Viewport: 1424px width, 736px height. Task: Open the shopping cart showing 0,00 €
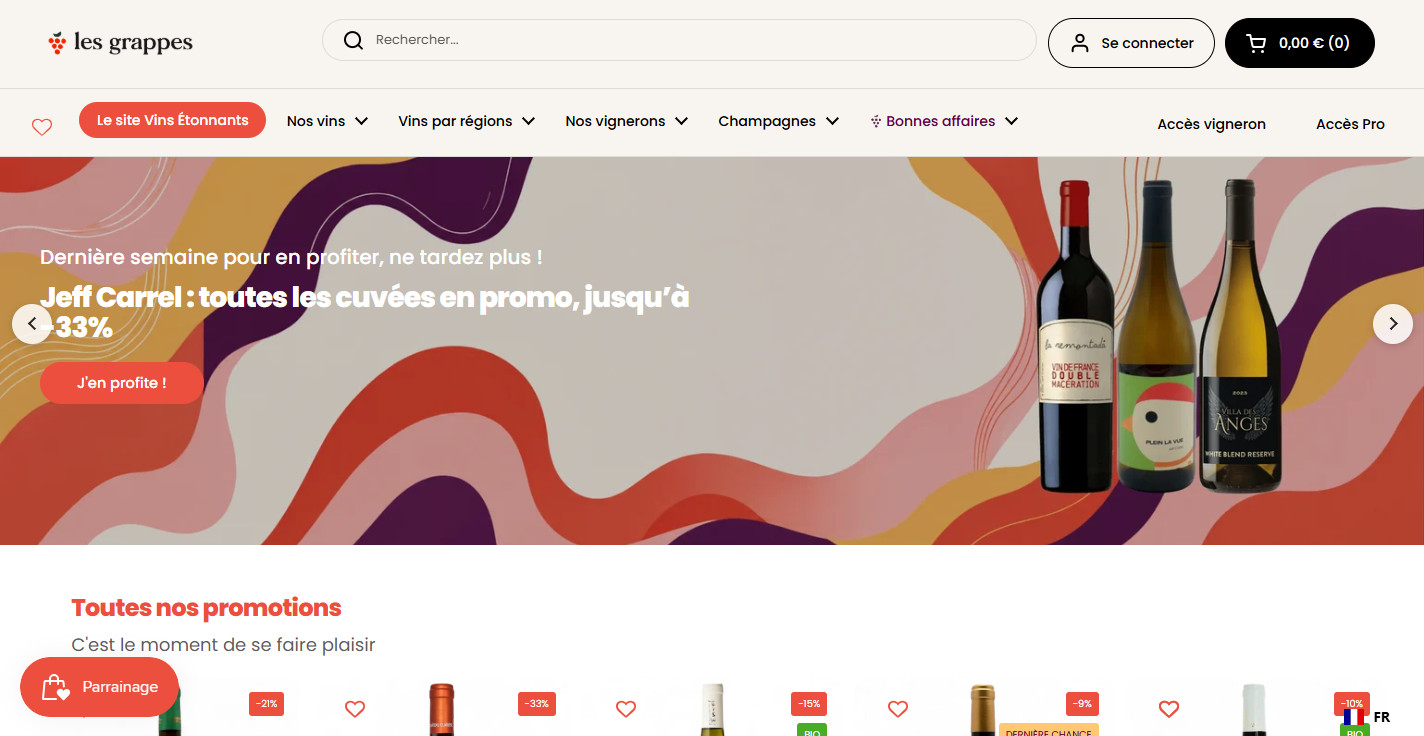tap(1300, 43)
